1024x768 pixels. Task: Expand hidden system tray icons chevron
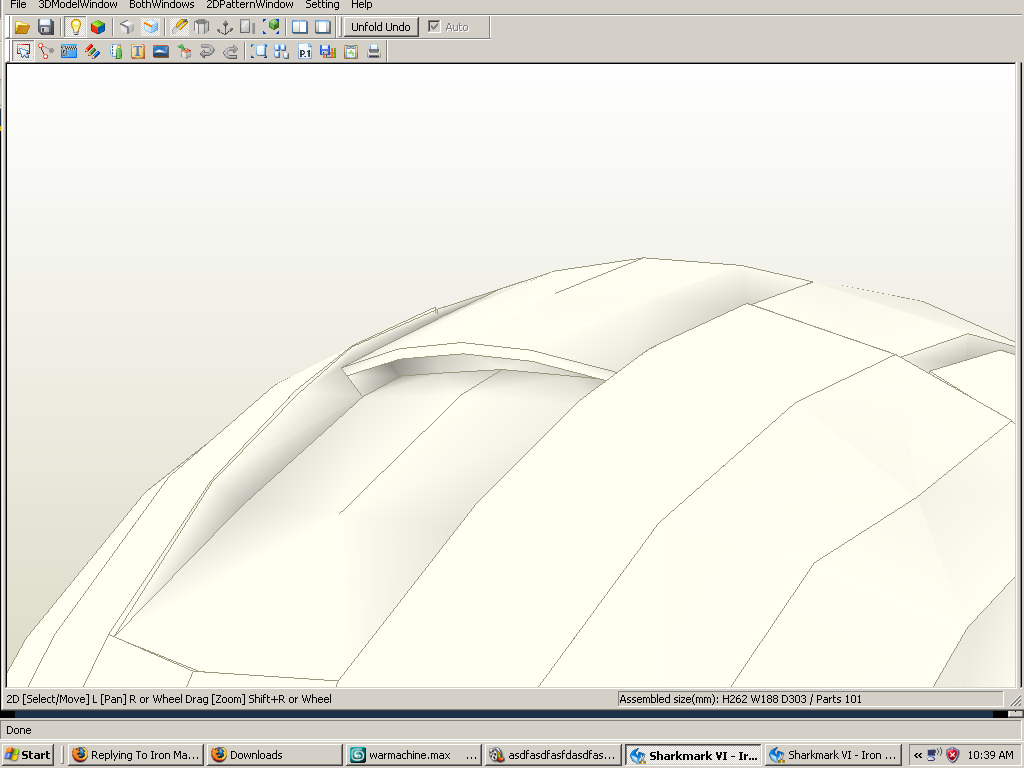(918, 755)
